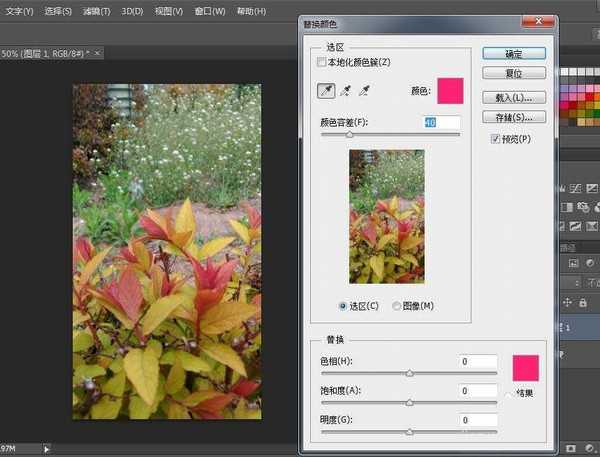Click the 饱和度(A): label
This screenshot has height=457, width=600.
[x=341, y=390]
